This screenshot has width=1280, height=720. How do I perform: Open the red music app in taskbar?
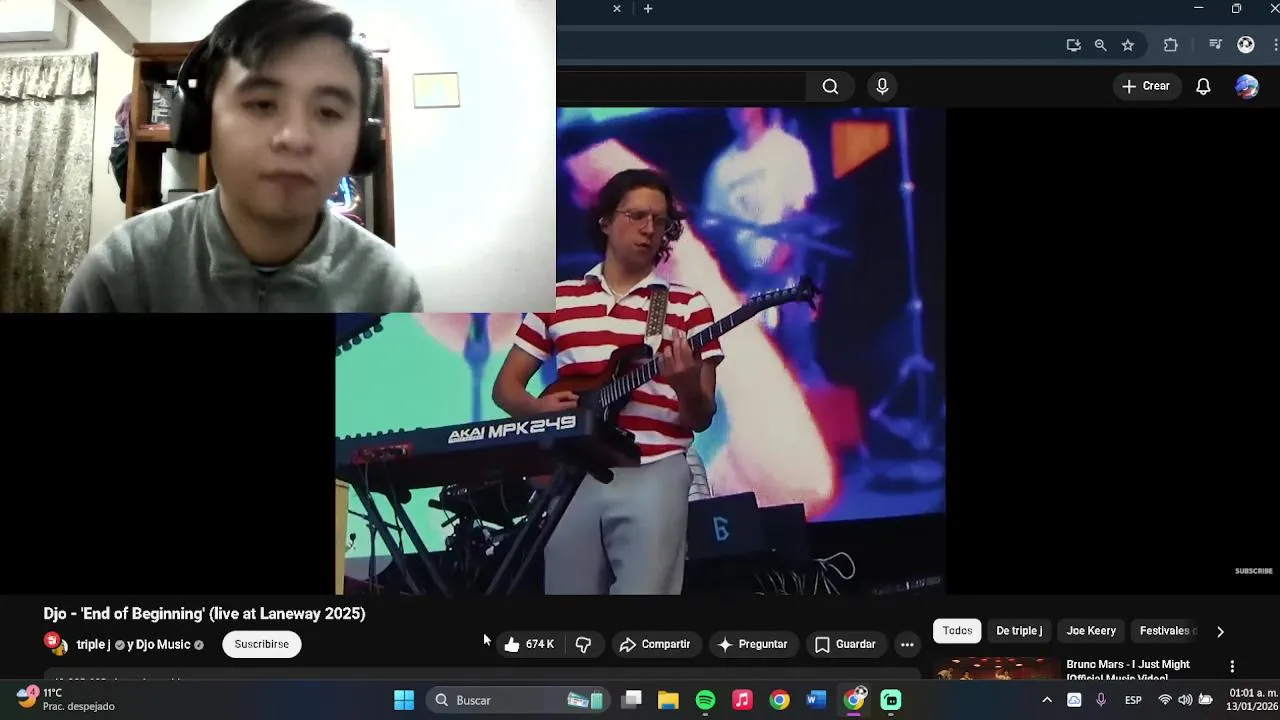(742, 700)
